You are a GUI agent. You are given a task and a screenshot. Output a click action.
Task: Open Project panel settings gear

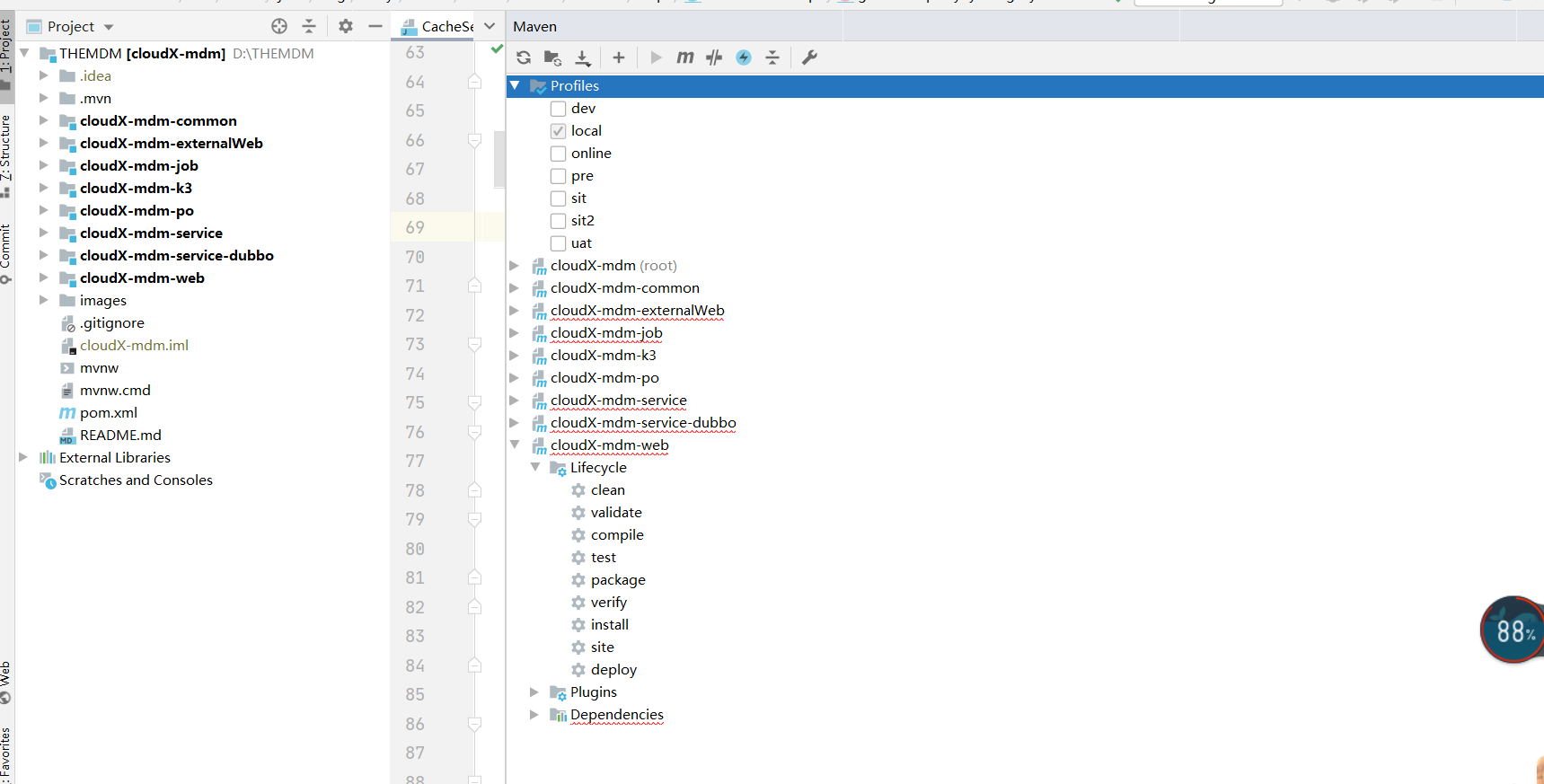(346, 26)
